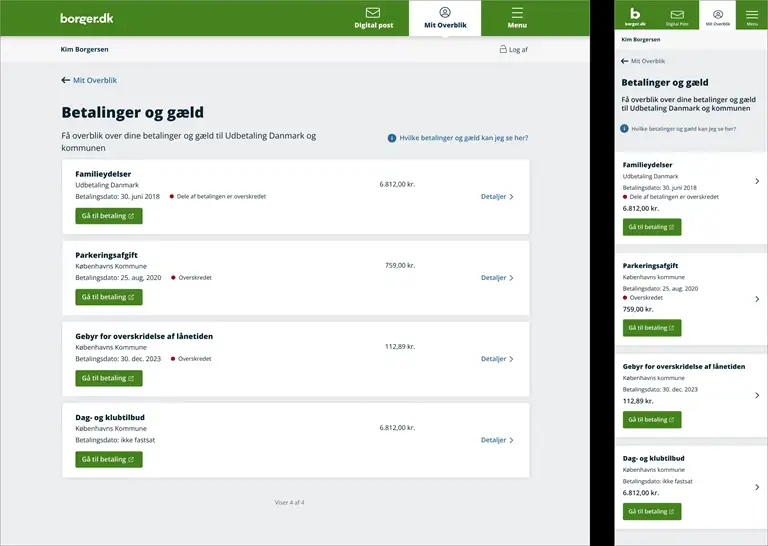This screenshot has width=768, height=546.
Task: Open the mobile Parkeringsafgift chevron arrow
Action: [757, 299]
